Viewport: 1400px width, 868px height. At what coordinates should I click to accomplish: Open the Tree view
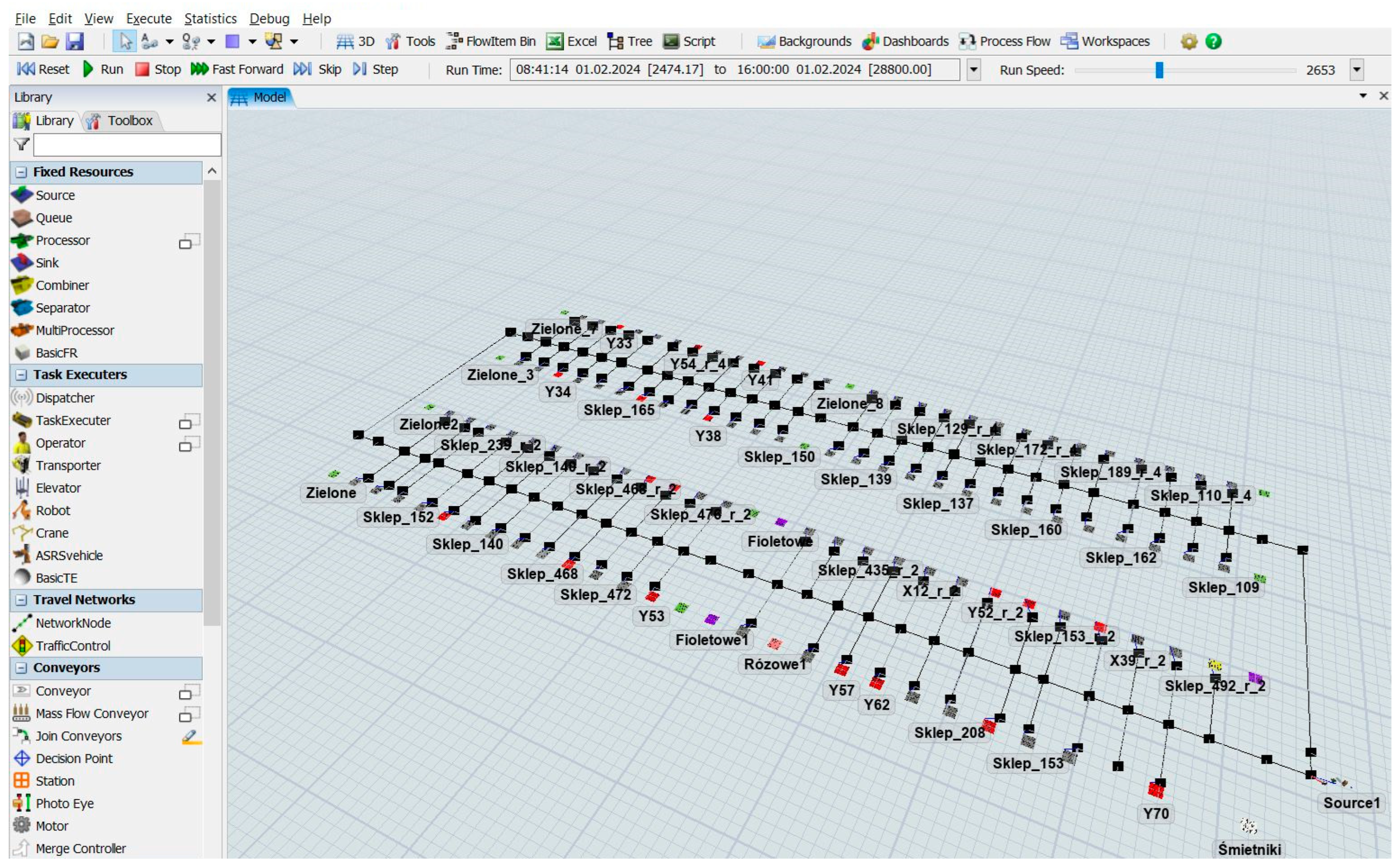pyautogui.click(x=630, y=41)
